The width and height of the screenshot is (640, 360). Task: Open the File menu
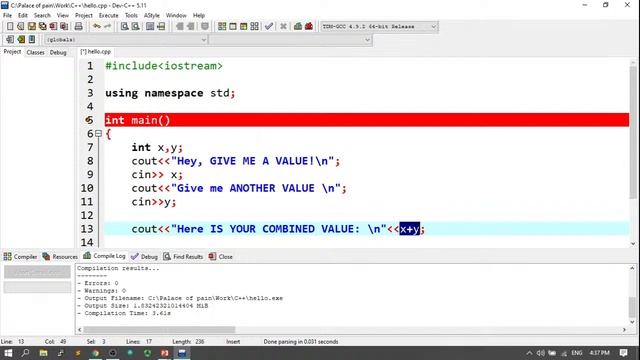tap(7, 16)
